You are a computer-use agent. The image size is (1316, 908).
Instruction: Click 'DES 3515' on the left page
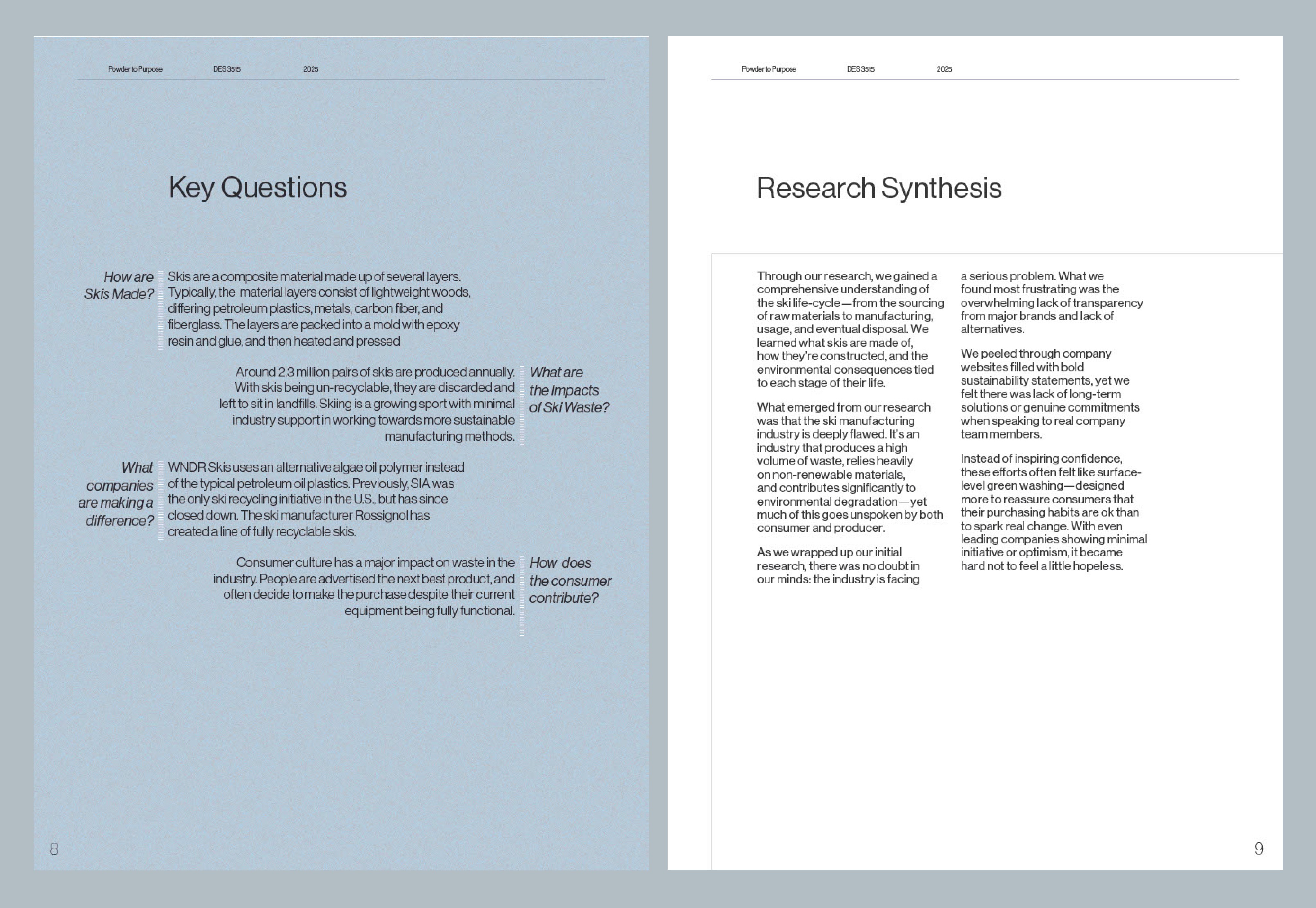227,69
